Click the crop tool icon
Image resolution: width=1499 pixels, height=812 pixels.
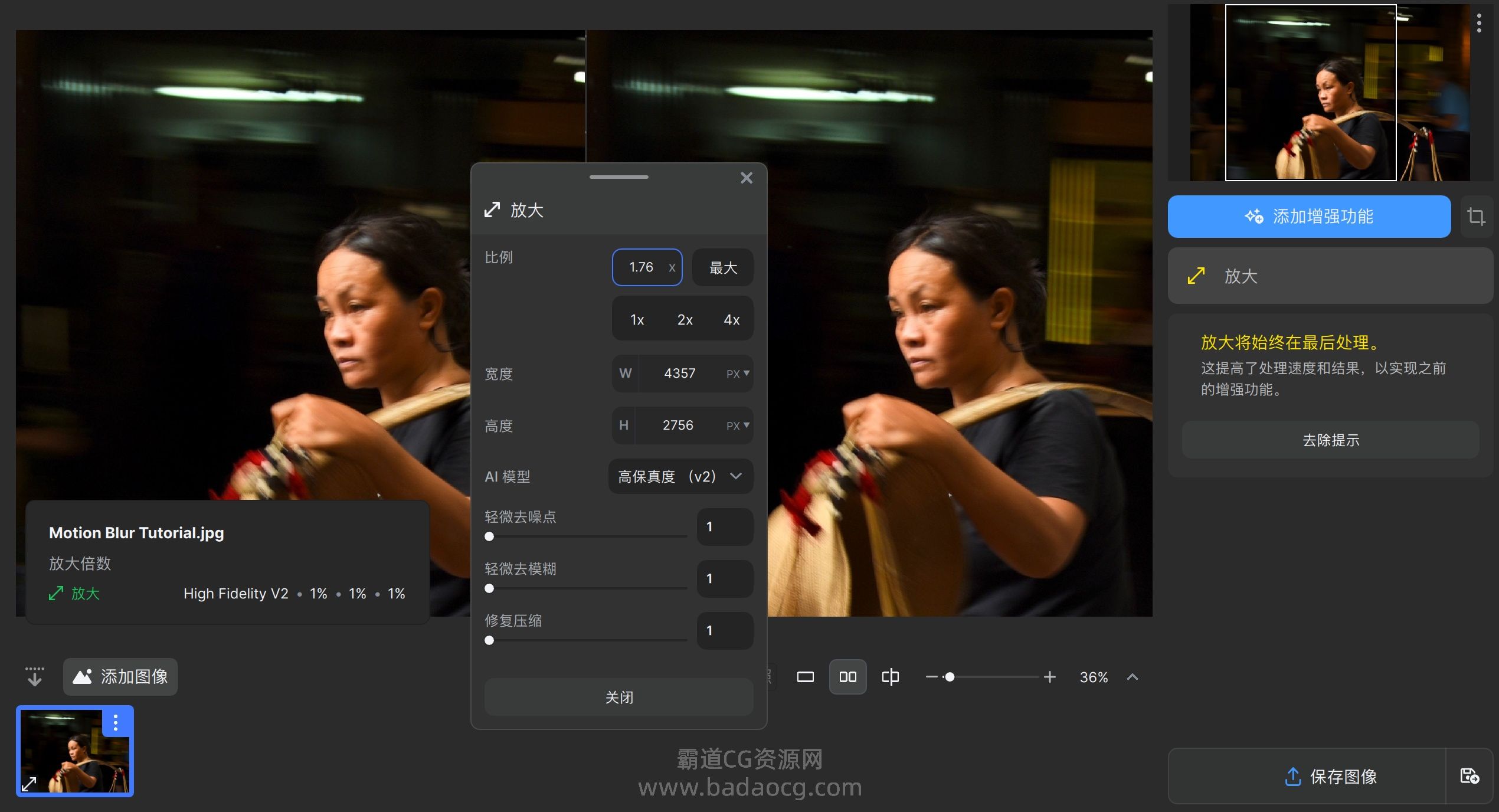pos(1477,217)
